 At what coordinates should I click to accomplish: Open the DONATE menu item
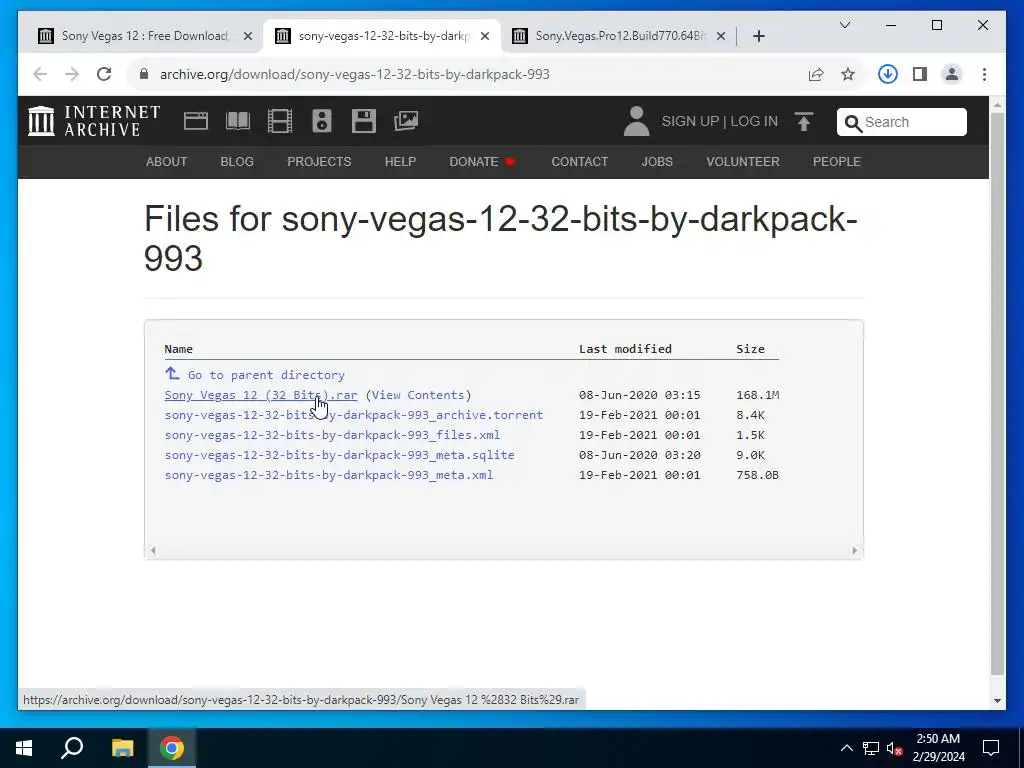pyautogui.click(x=483, y=161)
